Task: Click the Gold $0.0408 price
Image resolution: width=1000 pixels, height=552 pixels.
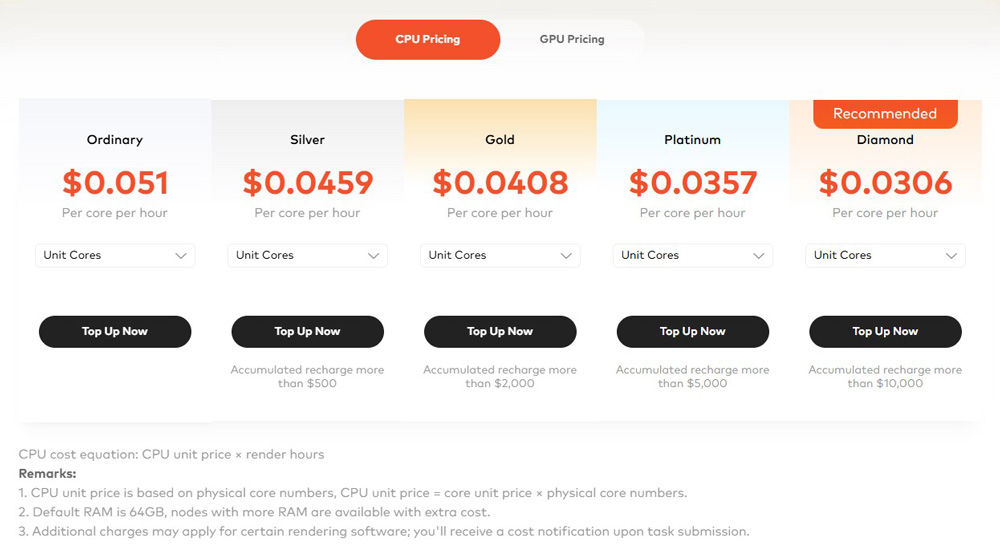Action: click(x=500, y=183)
